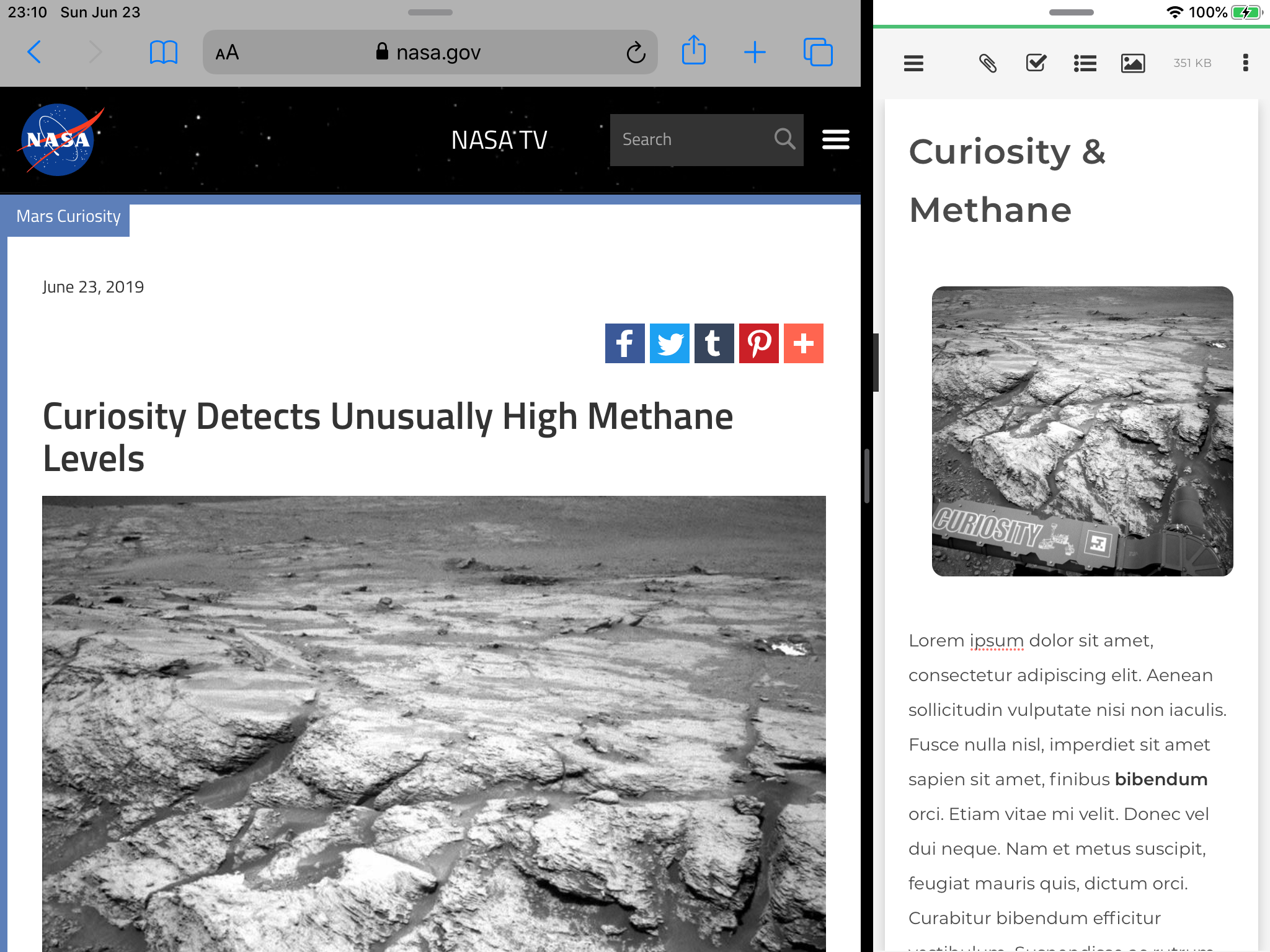
Task: Open Safari bookmarks book icon
Action: click(164, 52)
